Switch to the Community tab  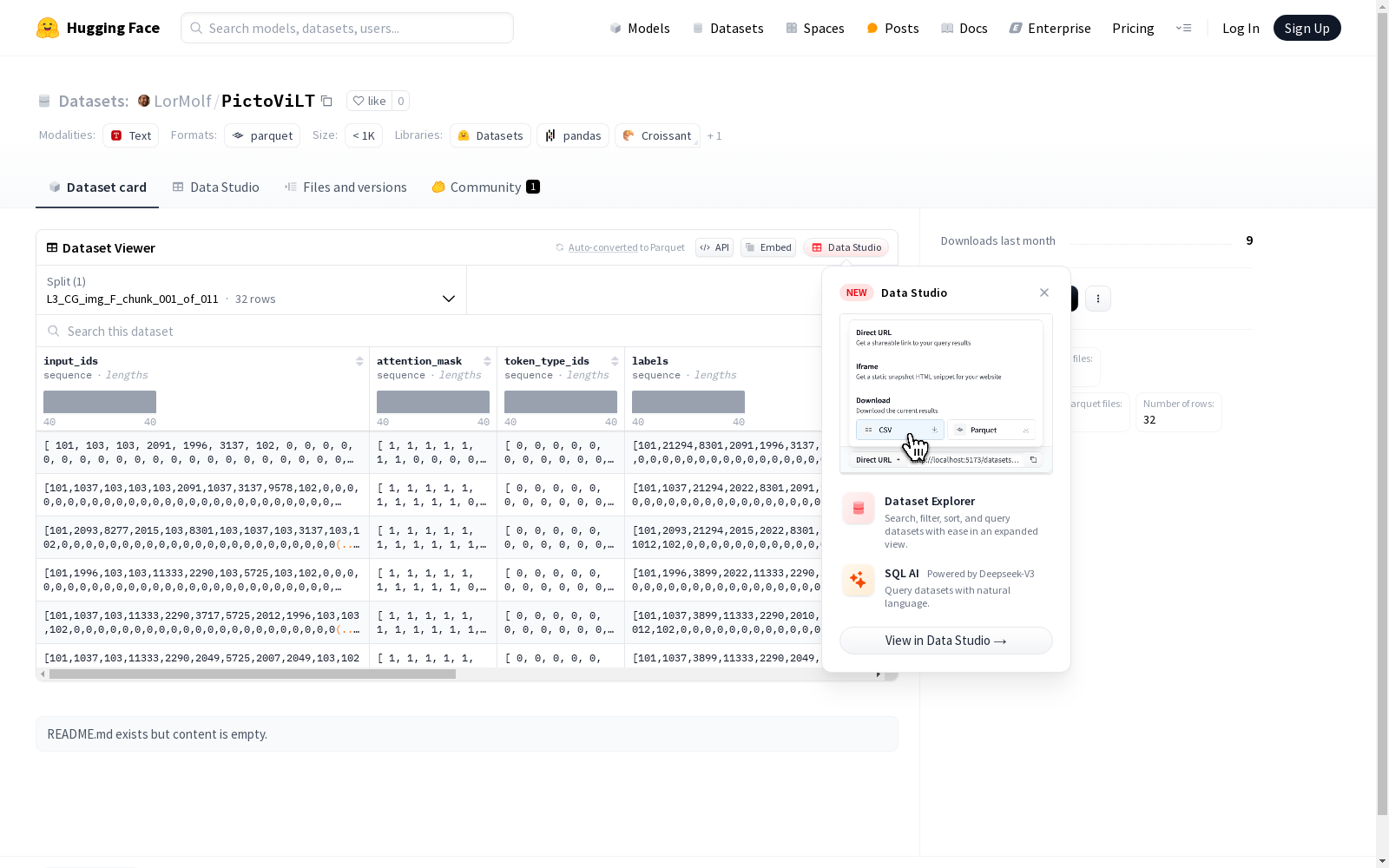pyautogui.click(x=485, y=187)
